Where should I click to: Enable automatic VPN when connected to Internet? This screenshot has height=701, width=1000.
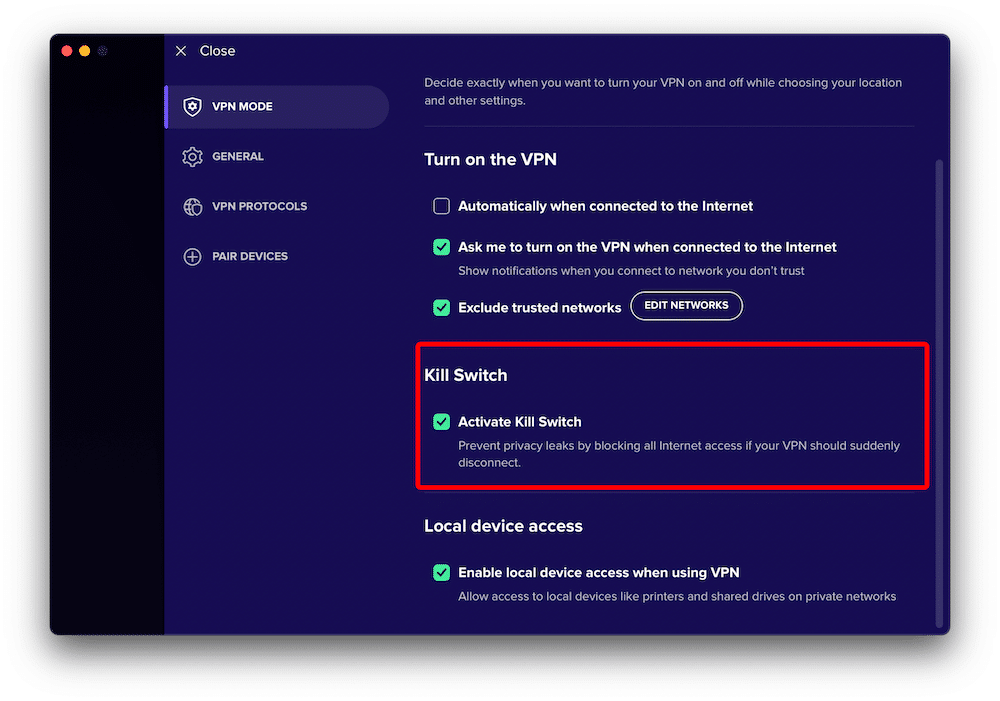pos(441,206)
